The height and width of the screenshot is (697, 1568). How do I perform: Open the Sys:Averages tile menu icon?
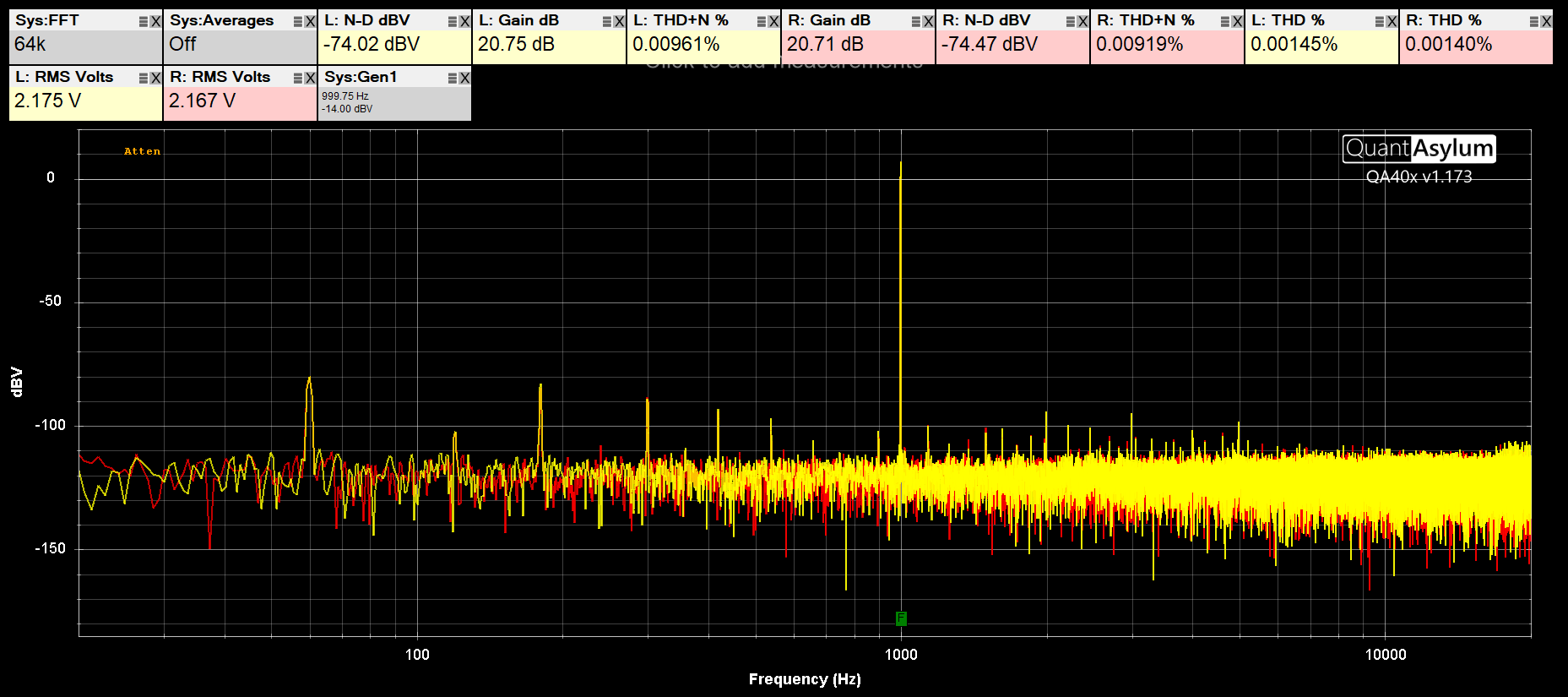point(298,21)
